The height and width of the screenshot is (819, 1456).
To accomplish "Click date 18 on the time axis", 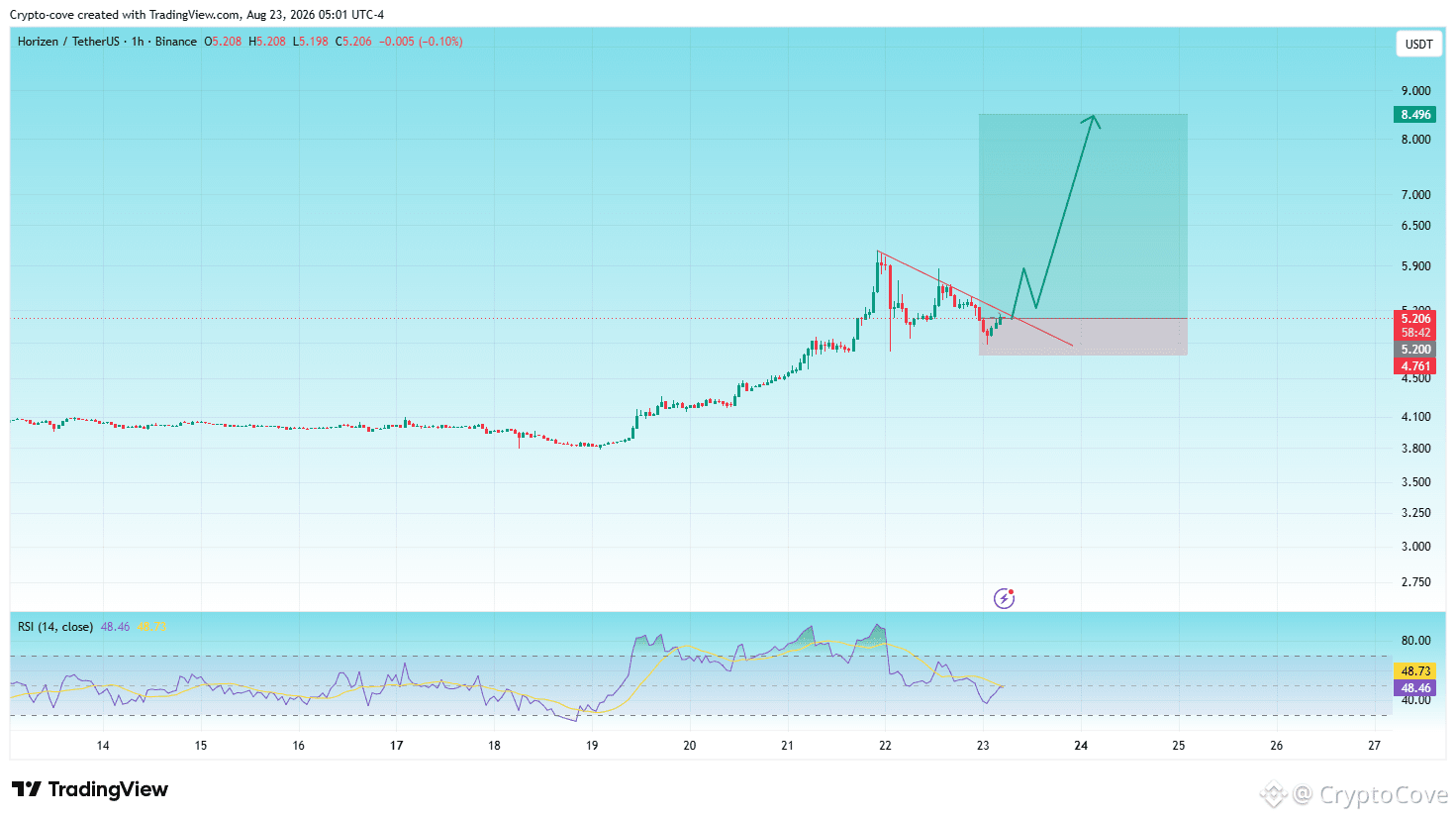I will coord(494,746).
